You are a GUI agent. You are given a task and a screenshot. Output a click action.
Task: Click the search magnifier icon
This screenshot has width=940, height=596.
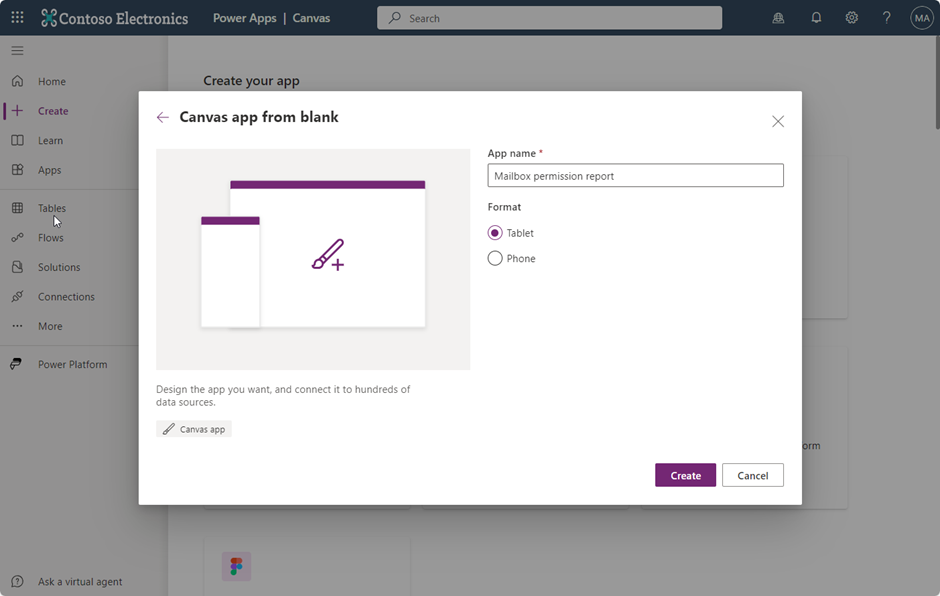394,18
